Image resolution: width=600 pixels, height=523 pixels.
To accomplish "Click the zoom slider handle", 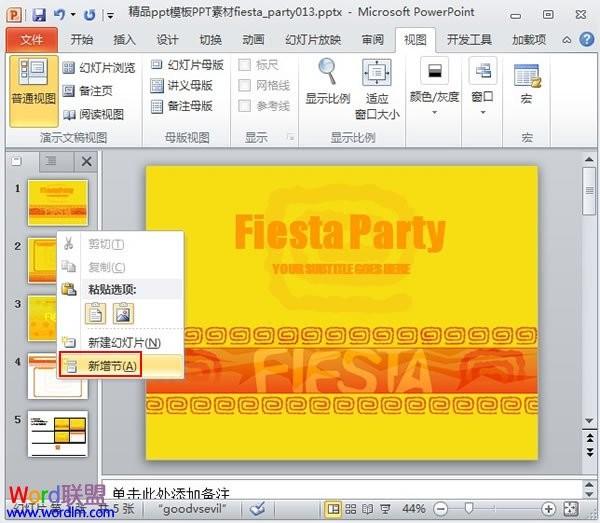I will tap(468, 508).
